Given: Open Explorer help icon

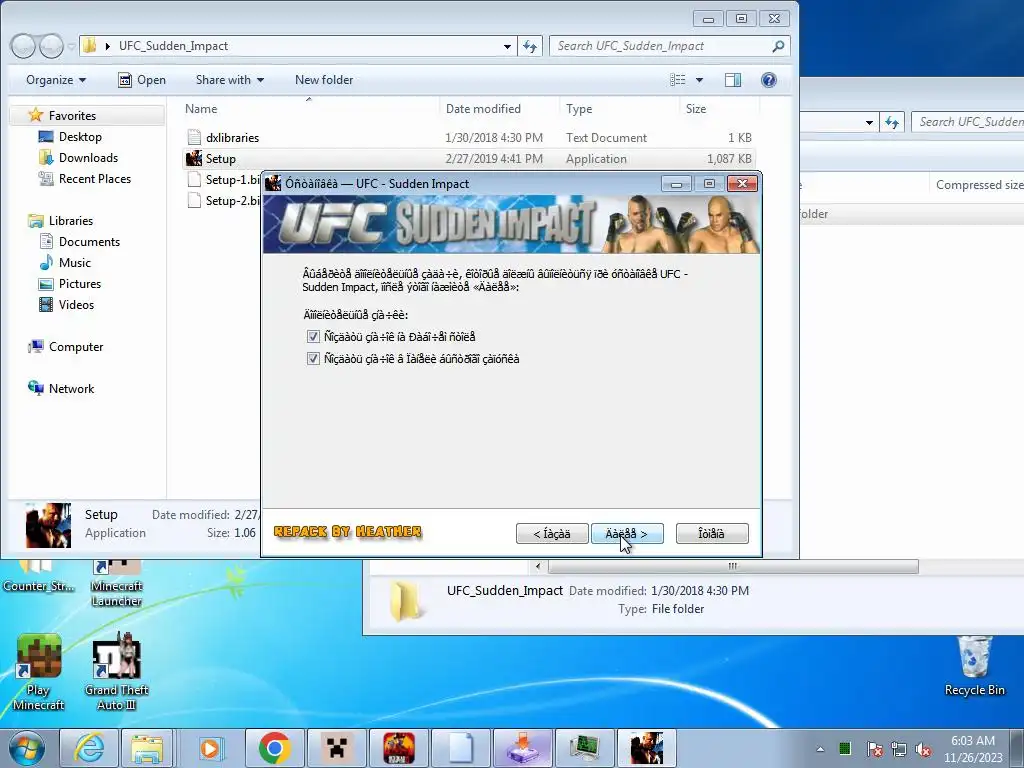Looking at the screenshot, I should (x=769, y=80).
